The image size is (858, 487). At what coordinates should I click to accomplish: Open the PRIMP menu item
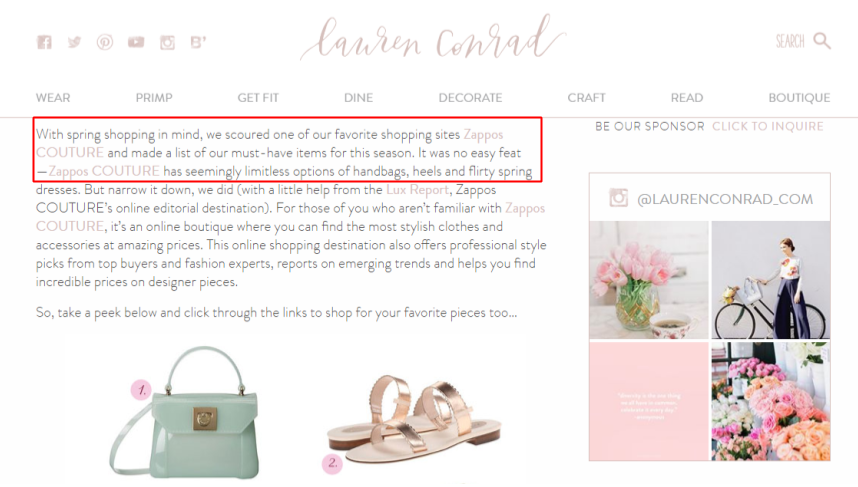(154, 98)
